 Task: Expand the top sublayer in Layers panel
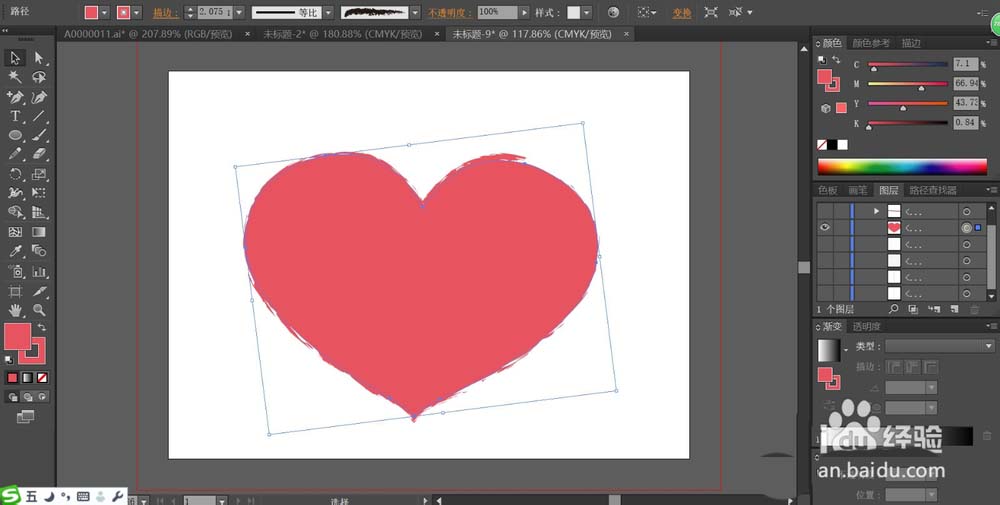(876, 211)
